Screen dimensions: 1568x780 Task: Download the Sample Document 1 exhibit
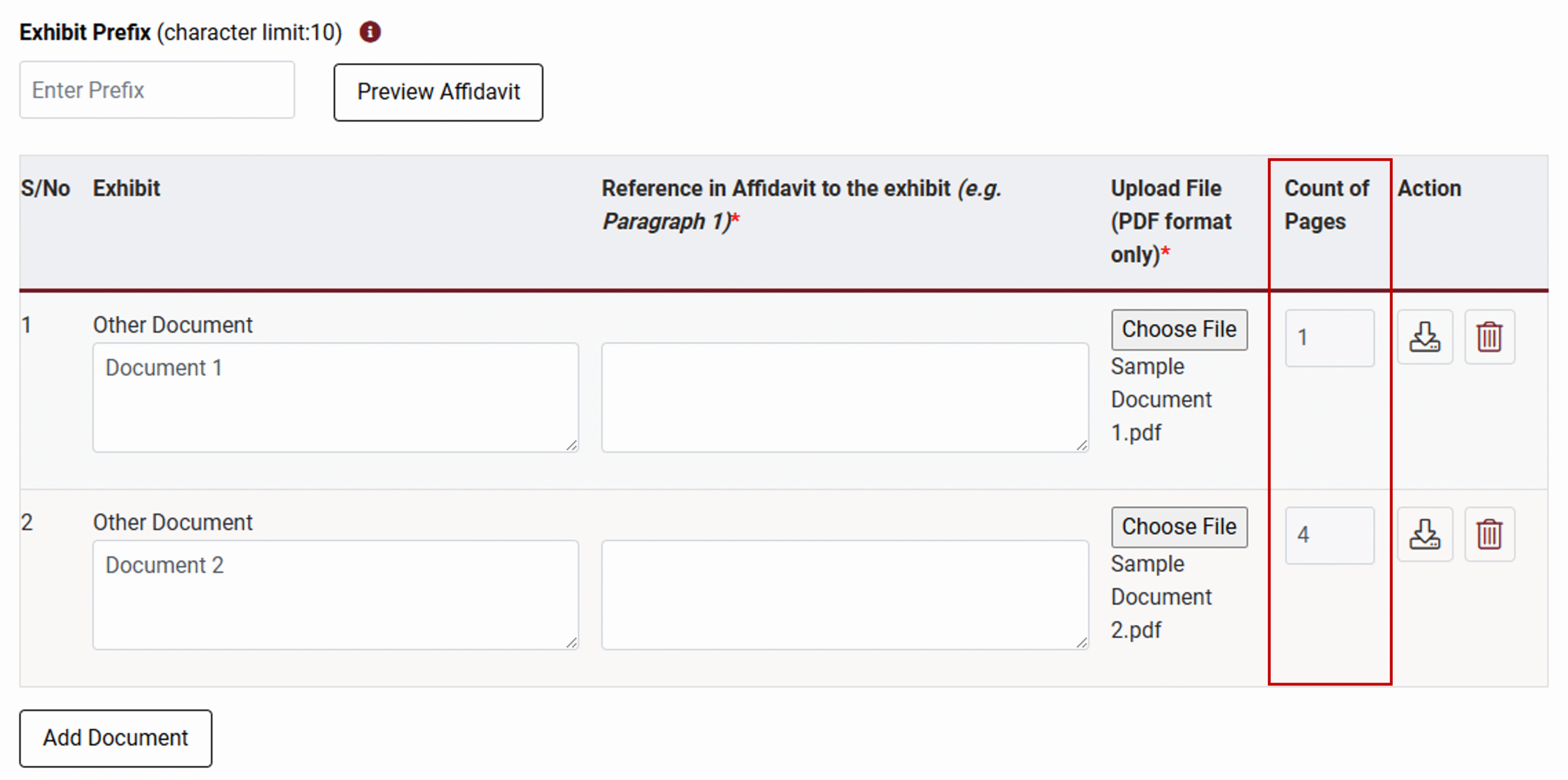click(x=1425, y=337)
